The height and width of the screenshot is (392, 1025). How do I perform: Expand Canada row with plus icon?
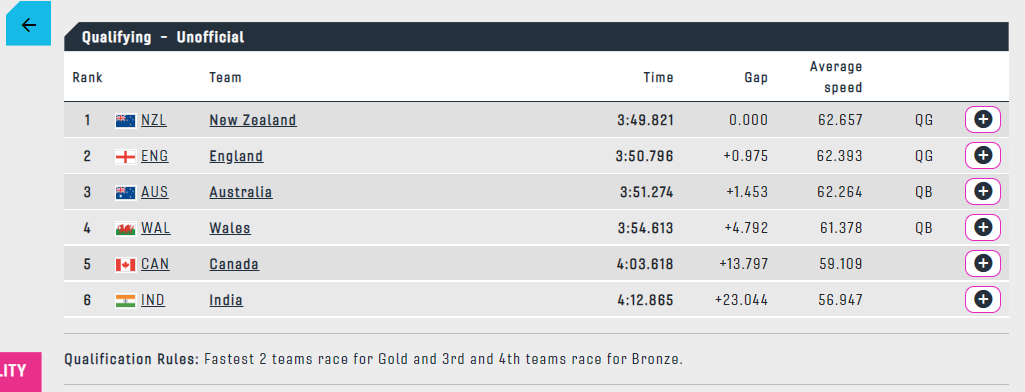point(983,263)
